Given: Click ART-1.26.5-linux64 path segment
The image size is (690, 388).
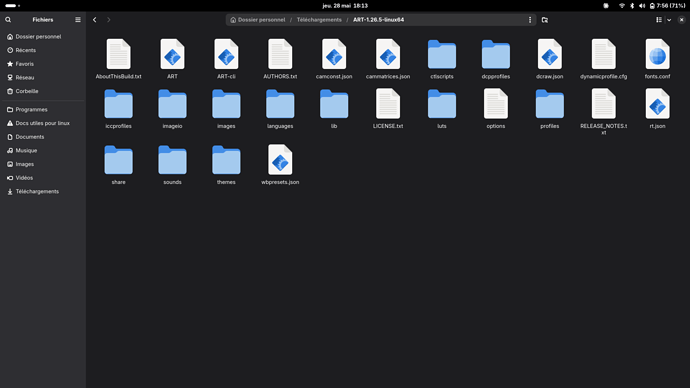Looking at the screenshot, I should (378, 20).
